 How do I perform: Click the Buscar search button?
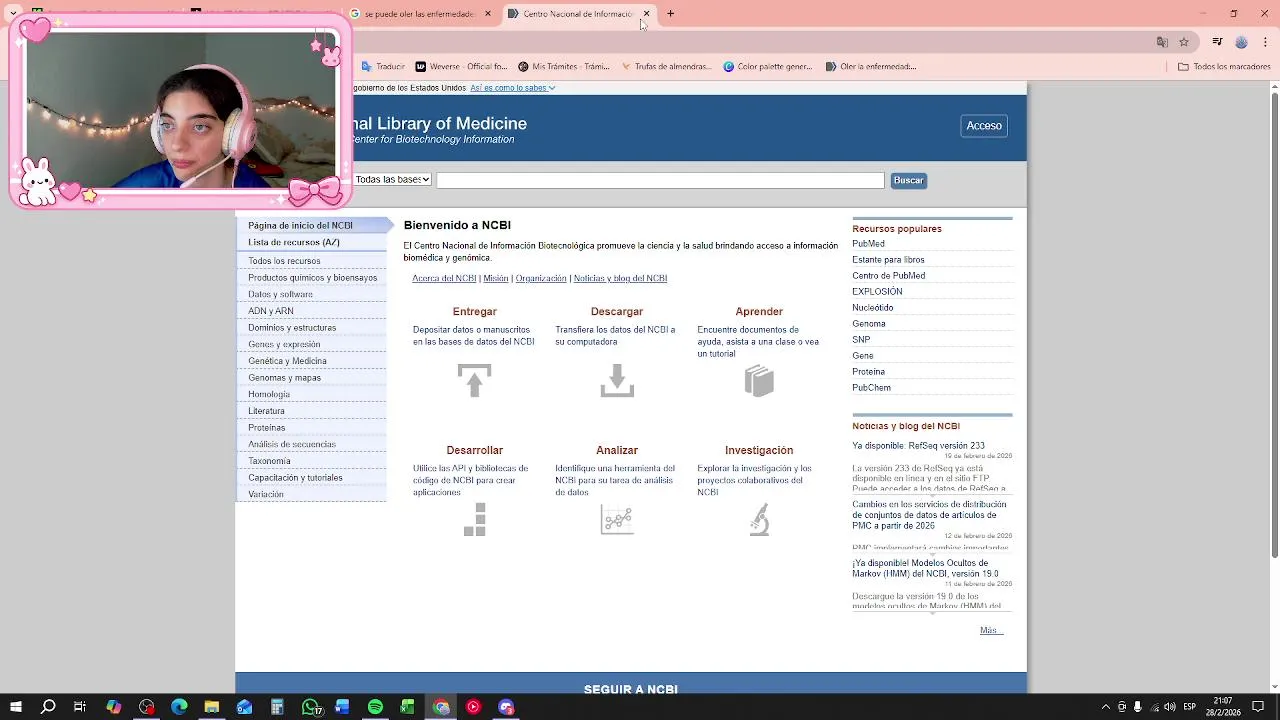(x=908, y=180)
